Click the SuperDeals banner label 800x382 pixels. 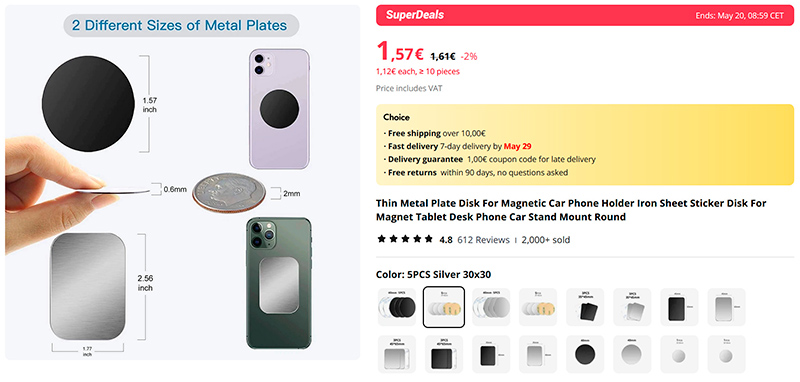pyautogui.click(x=414, y=15)
